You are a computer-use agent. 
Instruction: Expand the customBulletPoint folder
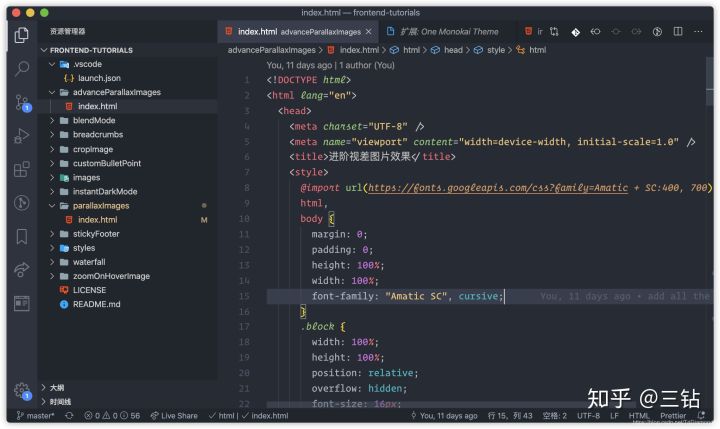click(x=52, y=164)
